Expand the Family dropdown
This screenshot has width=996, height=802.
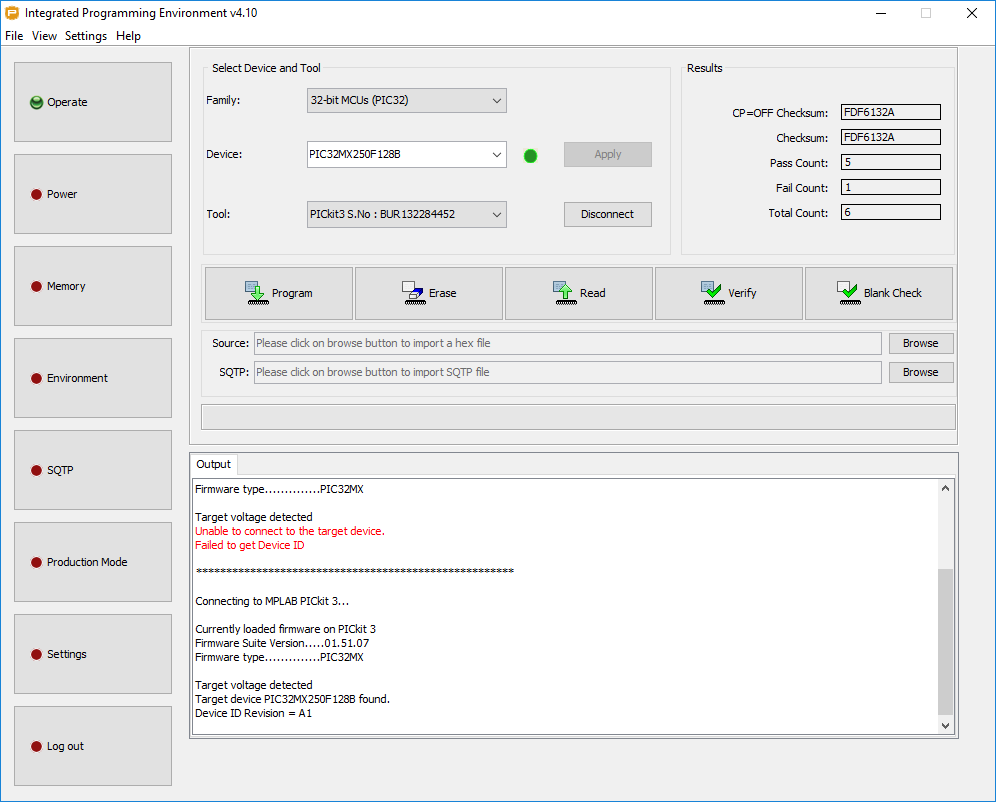point(407,100)
